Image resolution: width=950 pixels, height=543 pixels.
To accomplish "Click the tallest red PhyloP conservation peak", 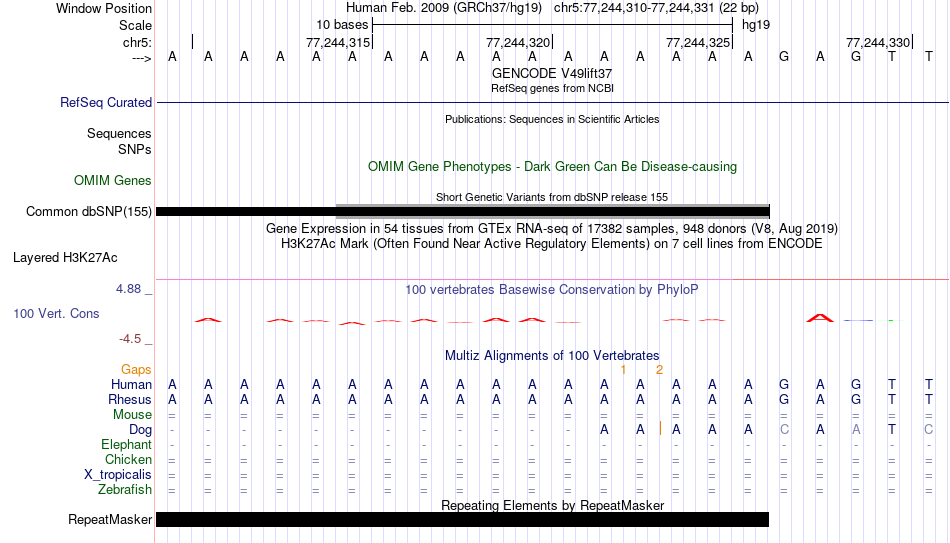I will (x=820, y=318).
